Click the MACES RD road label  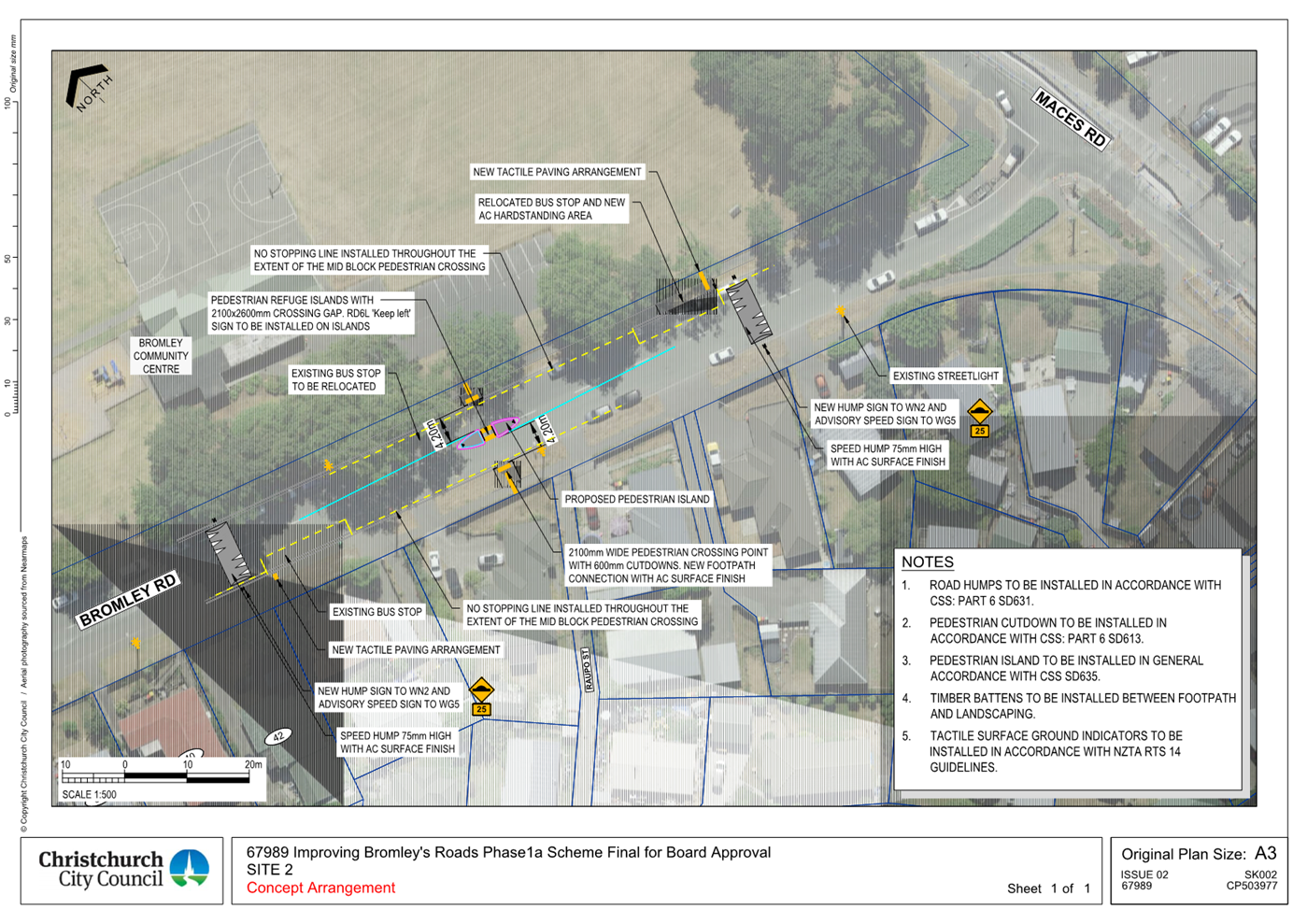[1071, 119]
